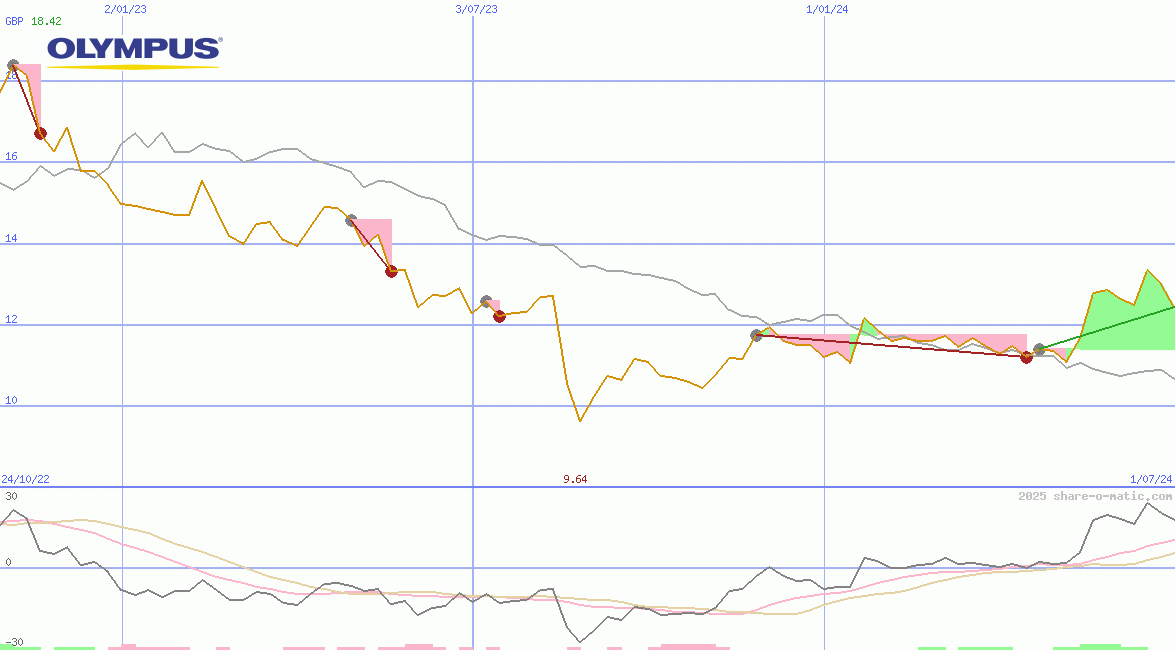Click the 24/10/22 start date label
The width and height of the screenshot is (1175, 650).
[25, 479]
